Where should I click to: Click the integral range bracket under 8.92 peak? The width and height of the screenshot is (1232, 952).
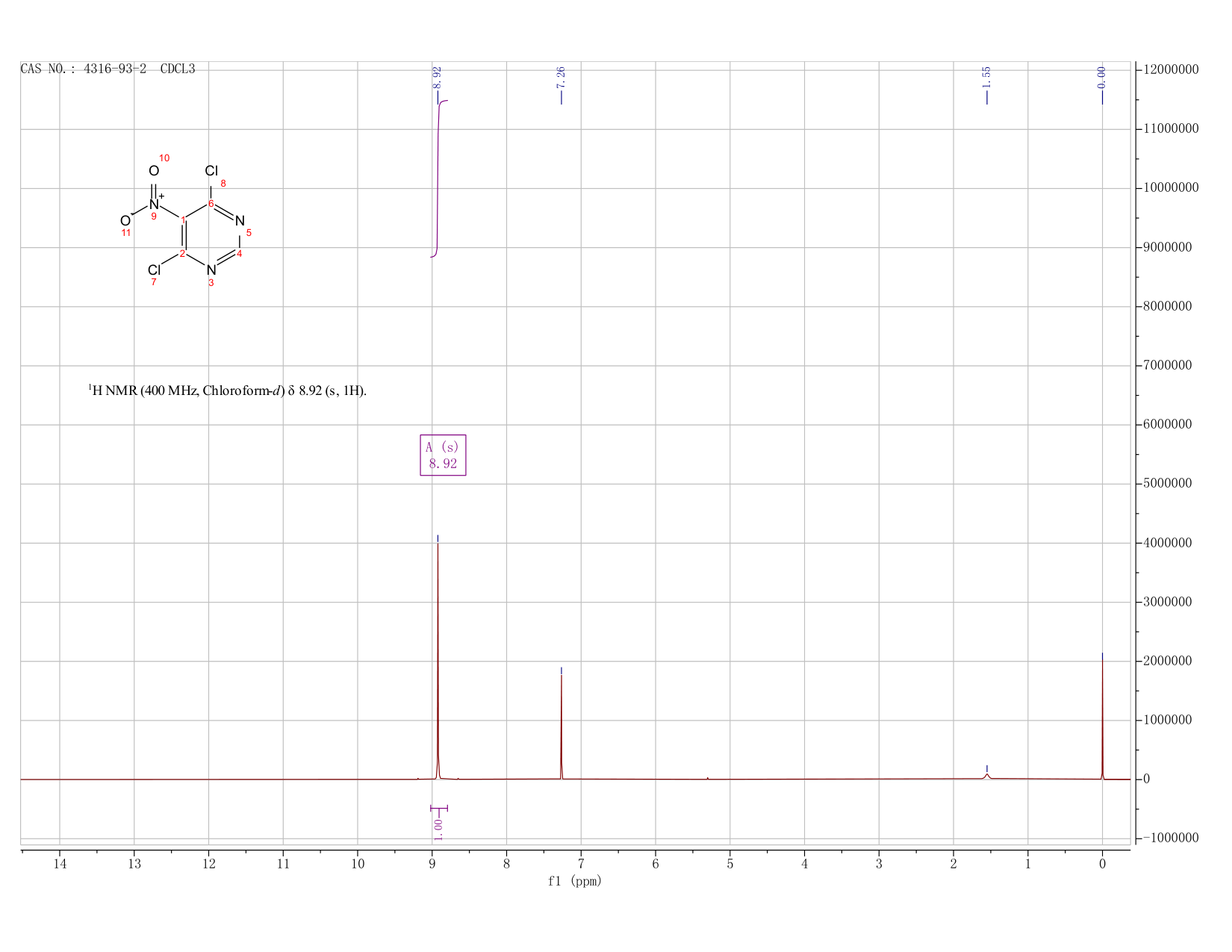[x=439, y=808]
